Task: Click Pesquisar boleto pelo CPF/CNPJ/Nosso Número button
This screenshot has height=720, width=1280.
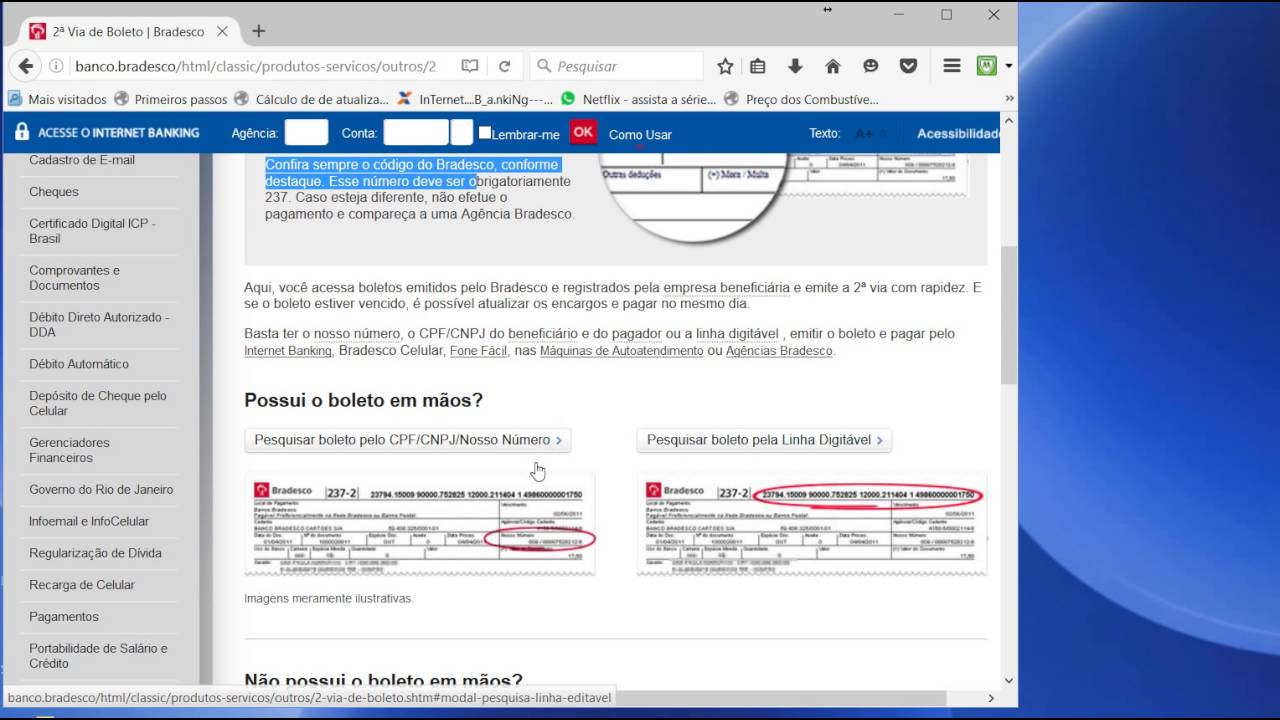Action: pyautogui.click(x=408, y=440)
